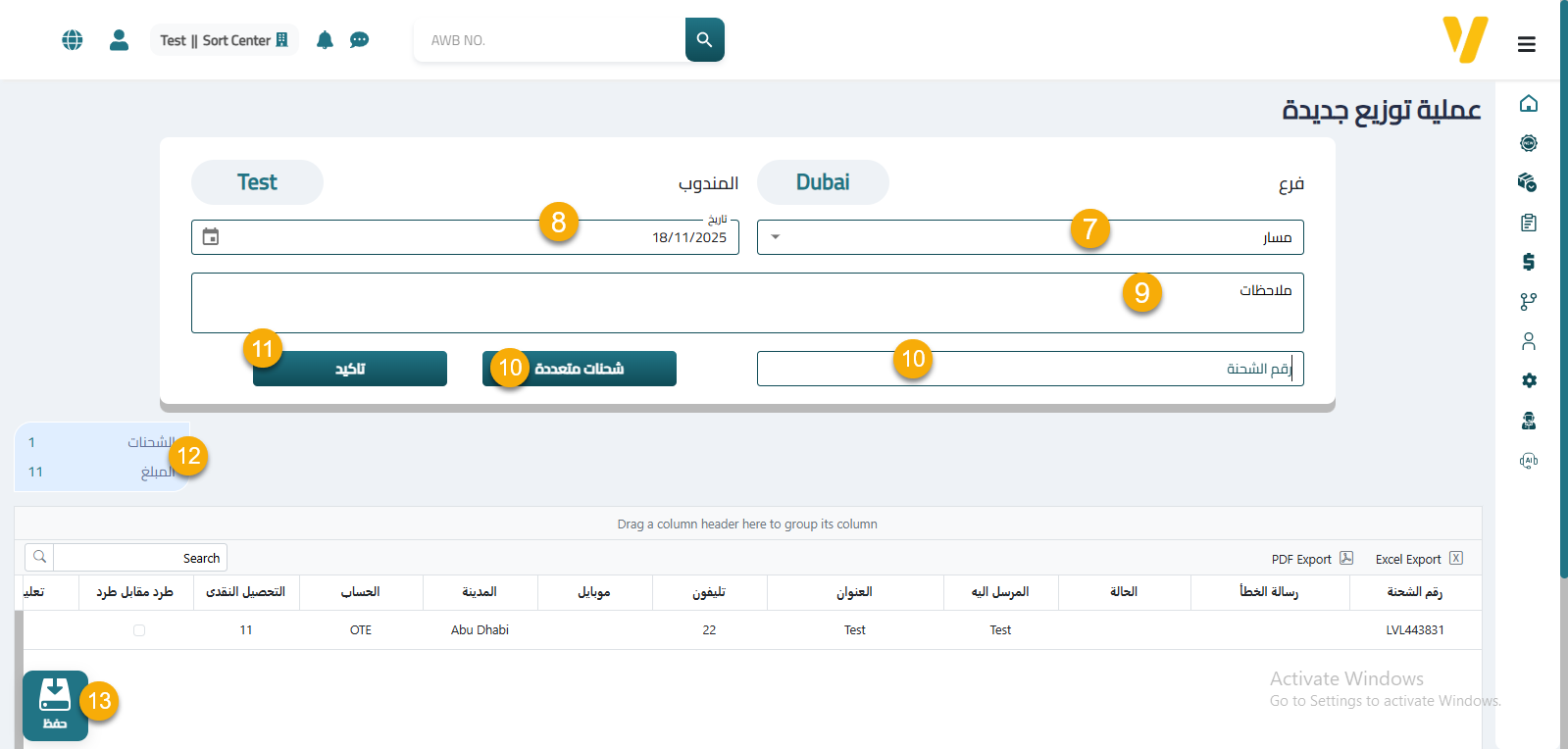Open the hamburger menu
The height and width of the screenshot is (749, 1568).
(x=1526, y=44)
